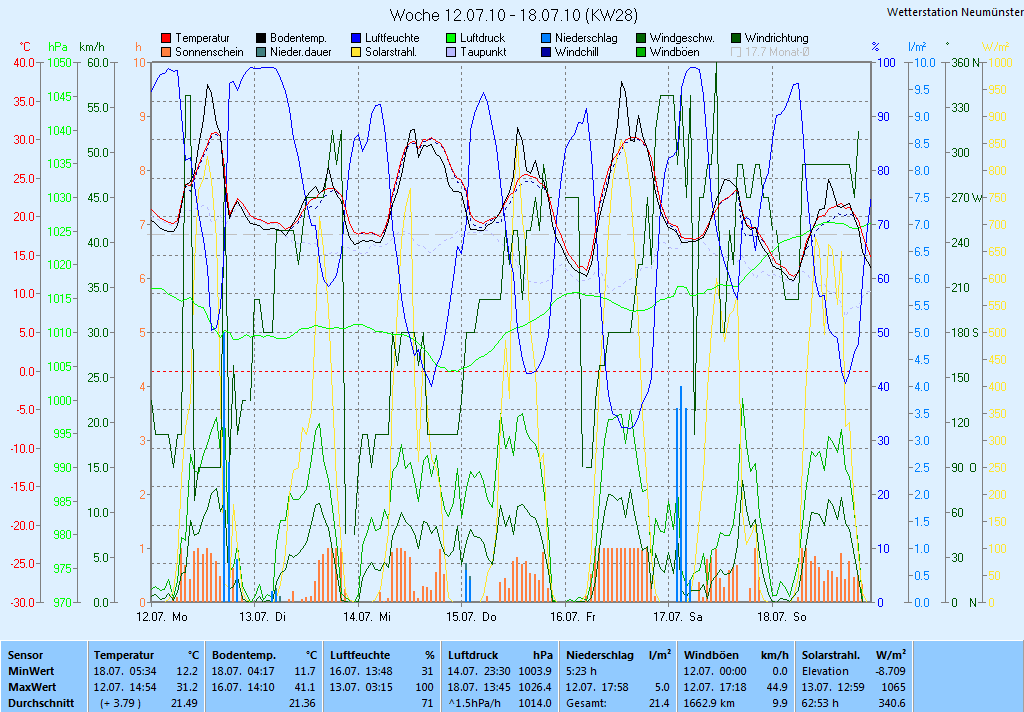
Task: Select the Durchschnitt row label
Action: pos(40,704)
